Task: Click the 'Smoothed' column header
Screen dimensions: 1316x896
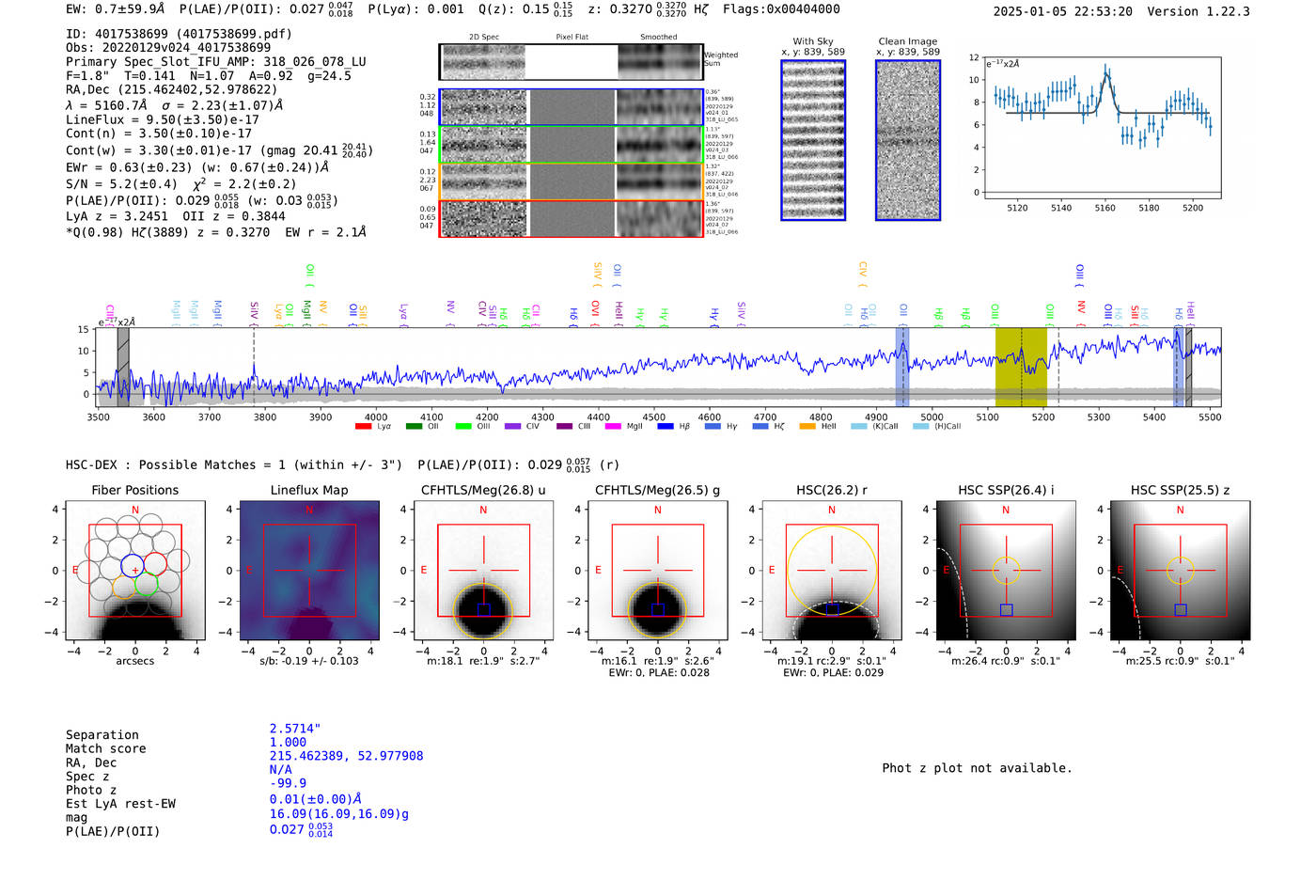Action: (x=658, y=38)
